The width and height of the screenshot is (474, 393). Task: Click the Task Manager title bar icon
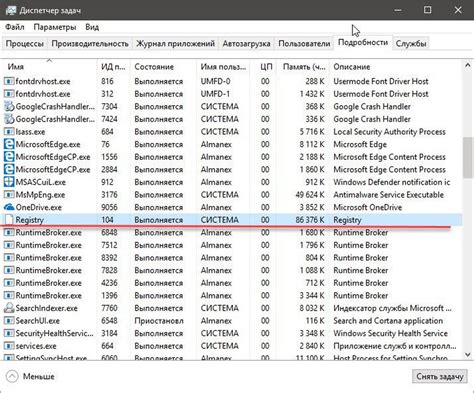(x=11, y=10)
